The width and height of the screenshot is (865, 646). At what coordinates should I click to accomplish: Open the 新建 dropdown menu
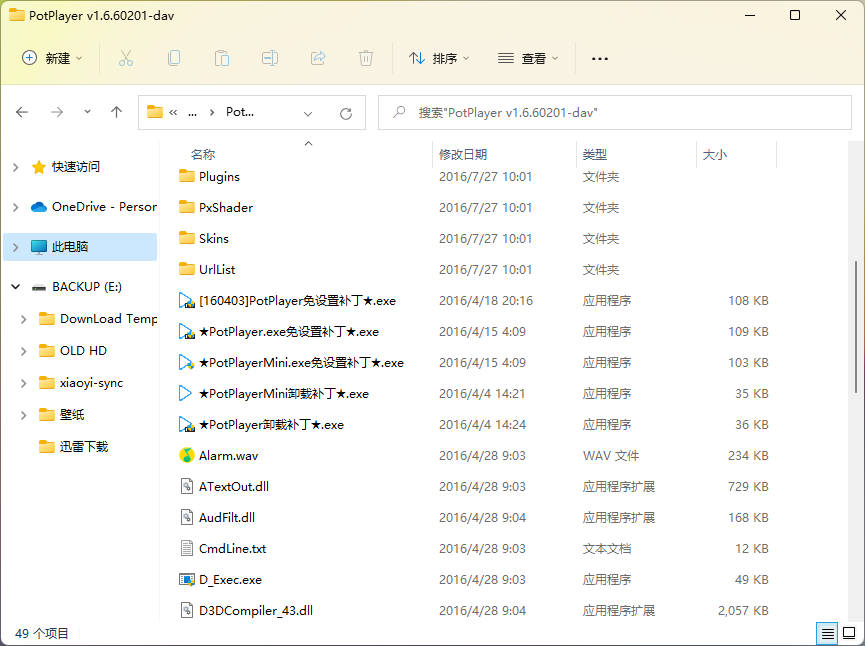pyautogui.click(x=52, y=58)
